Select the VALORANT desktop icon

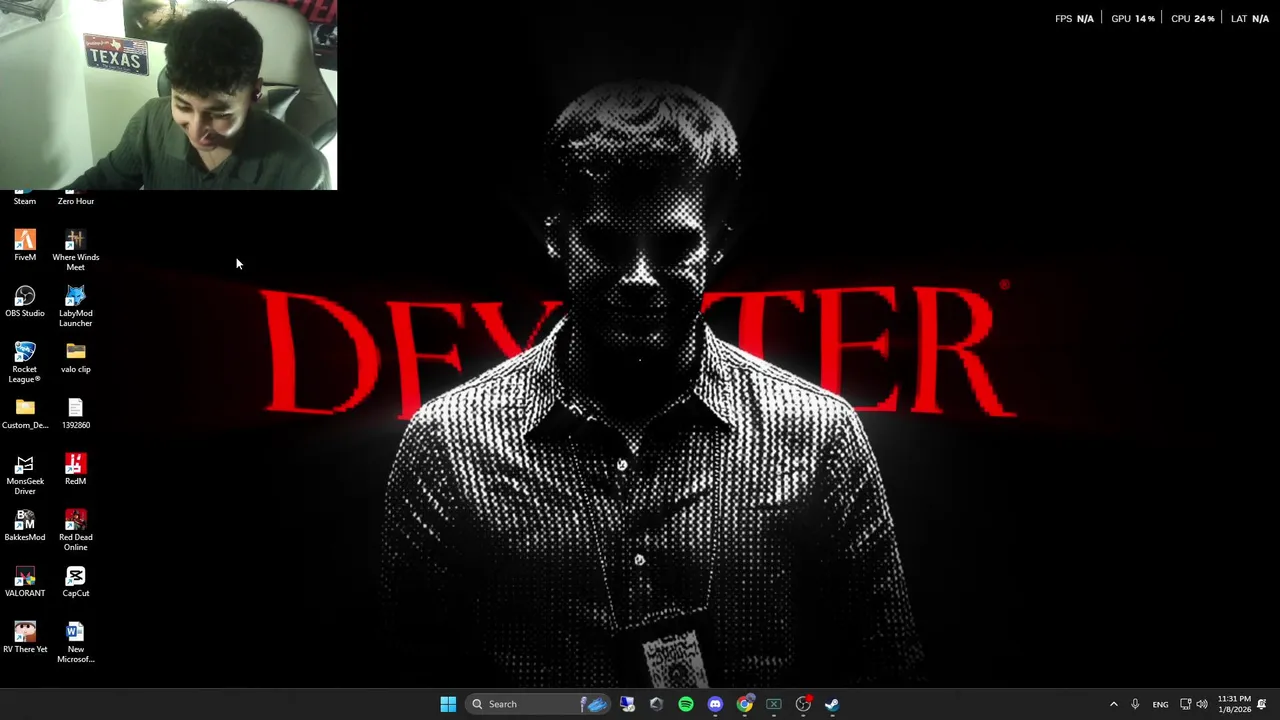point(25,582)
